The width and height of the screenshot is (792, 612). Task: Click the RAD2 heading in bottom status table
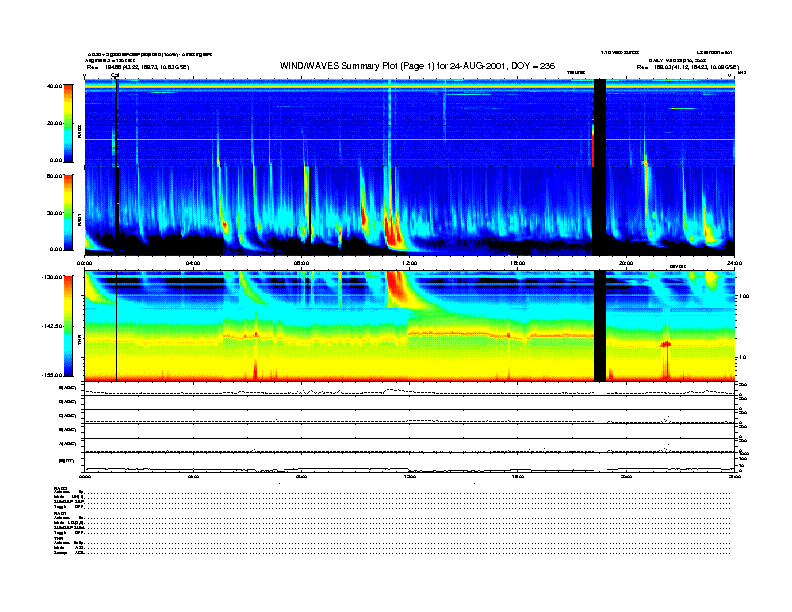click(60, 488)
